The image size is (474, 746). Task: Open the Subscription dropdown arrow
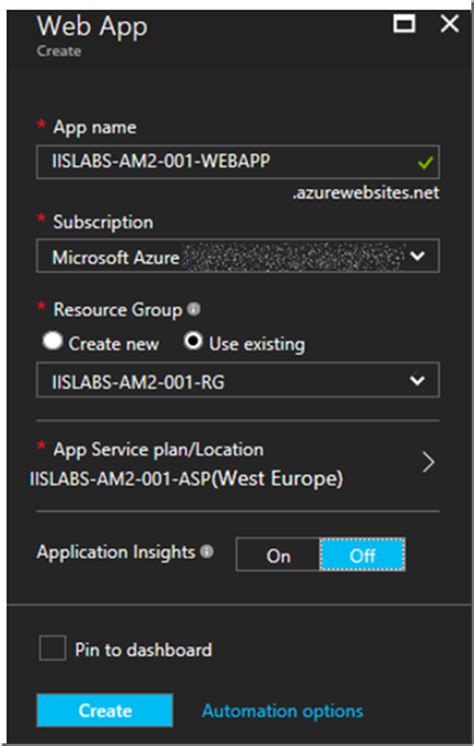pos(417,256)
